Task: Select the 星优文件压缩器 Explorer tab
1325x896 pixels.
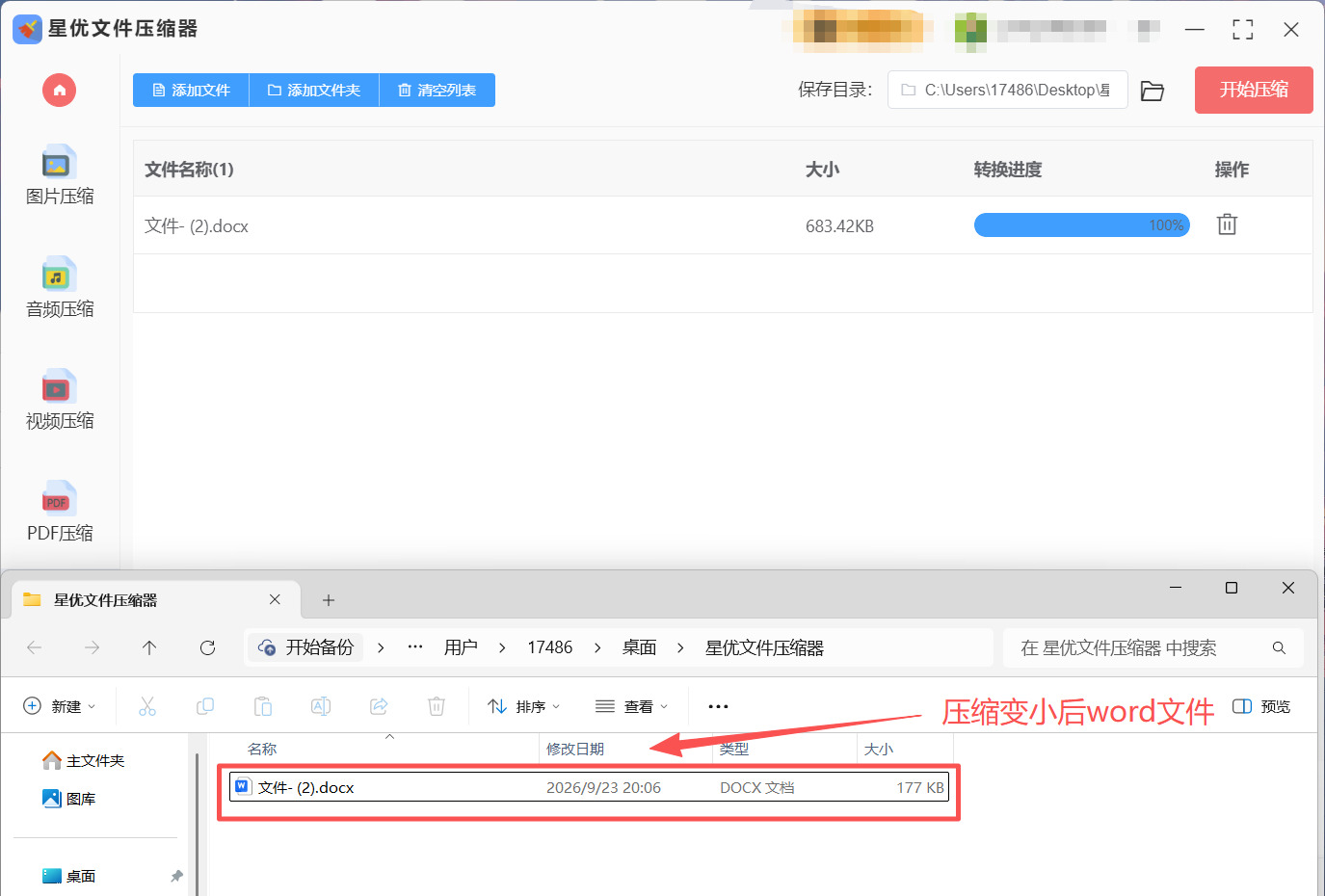Action: coord(157,599)
